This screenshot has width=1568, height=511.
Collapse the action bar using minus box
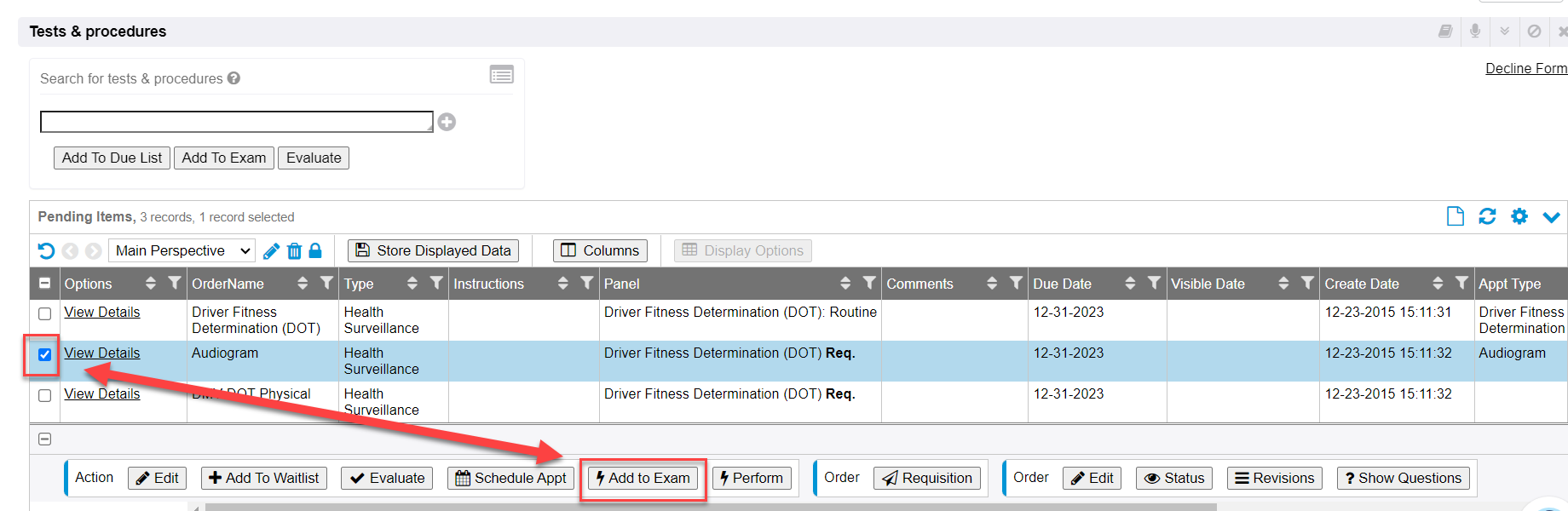(x=45, y=439)
